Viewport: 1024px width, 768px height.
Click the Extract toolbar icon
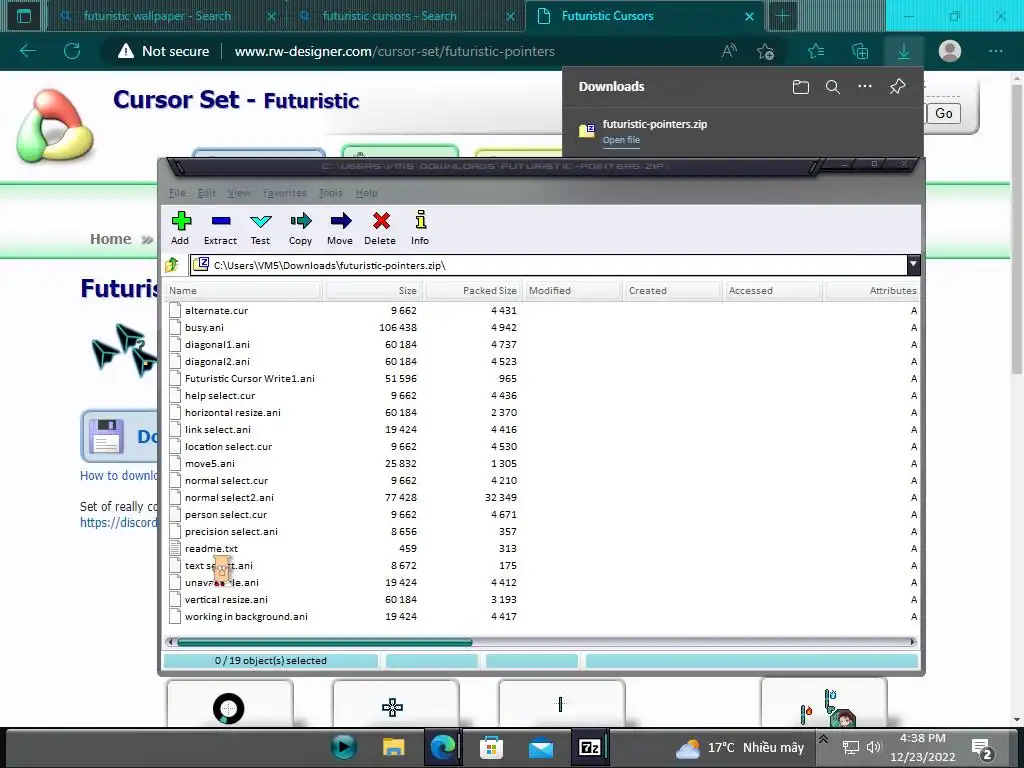(x=221, y=221)
